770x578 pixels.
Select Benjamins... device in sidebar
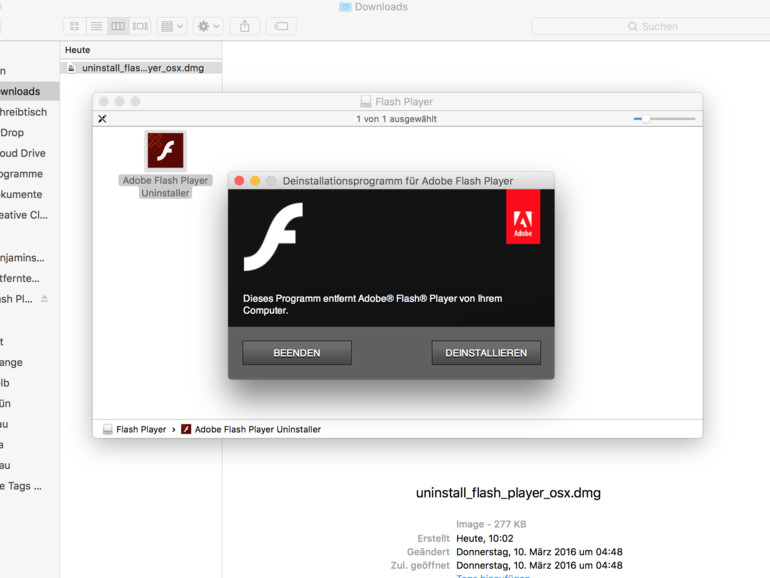pos(28,258)
